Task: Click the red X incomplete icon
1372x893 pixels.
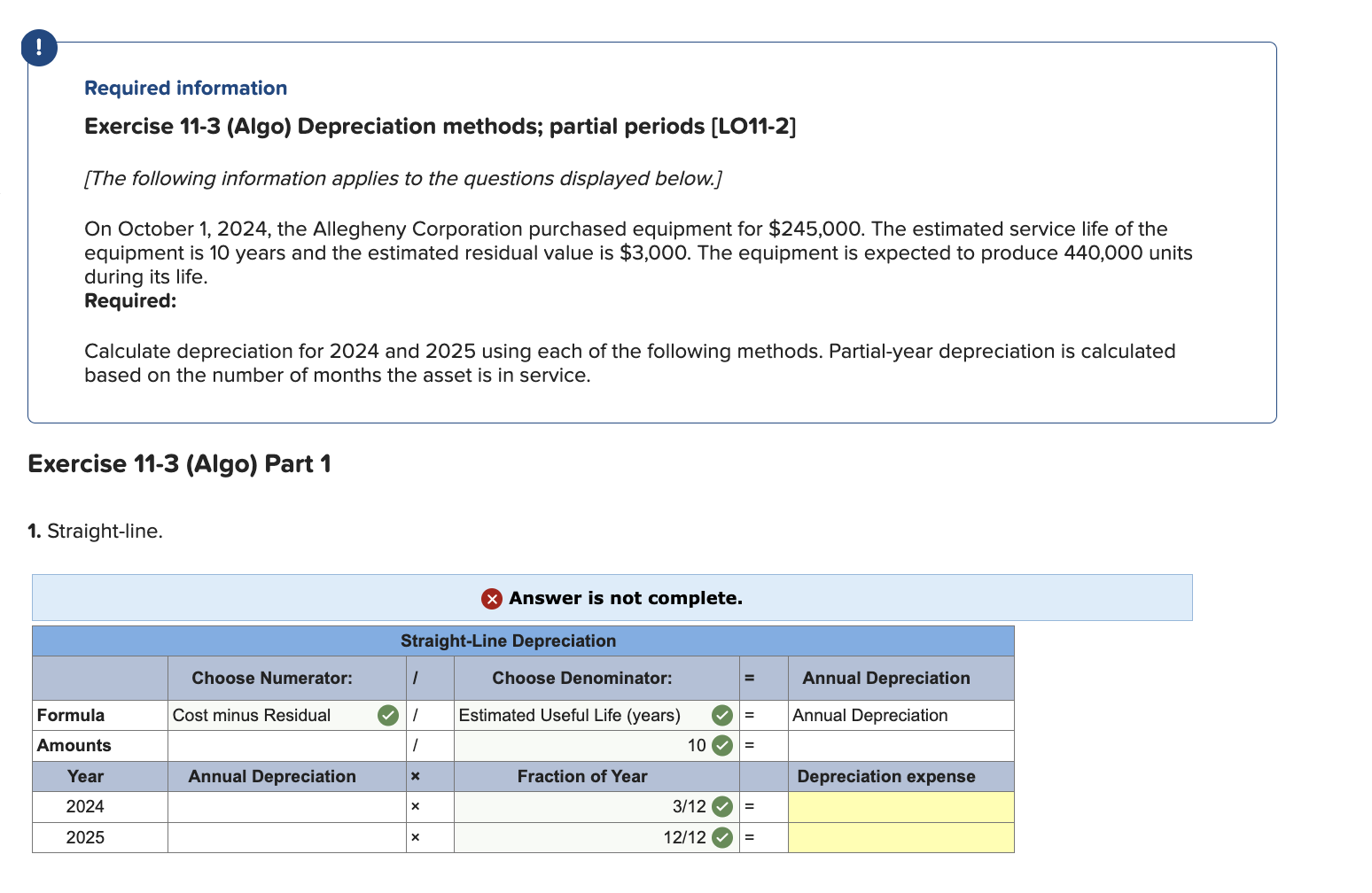Action: pos(492,599)
